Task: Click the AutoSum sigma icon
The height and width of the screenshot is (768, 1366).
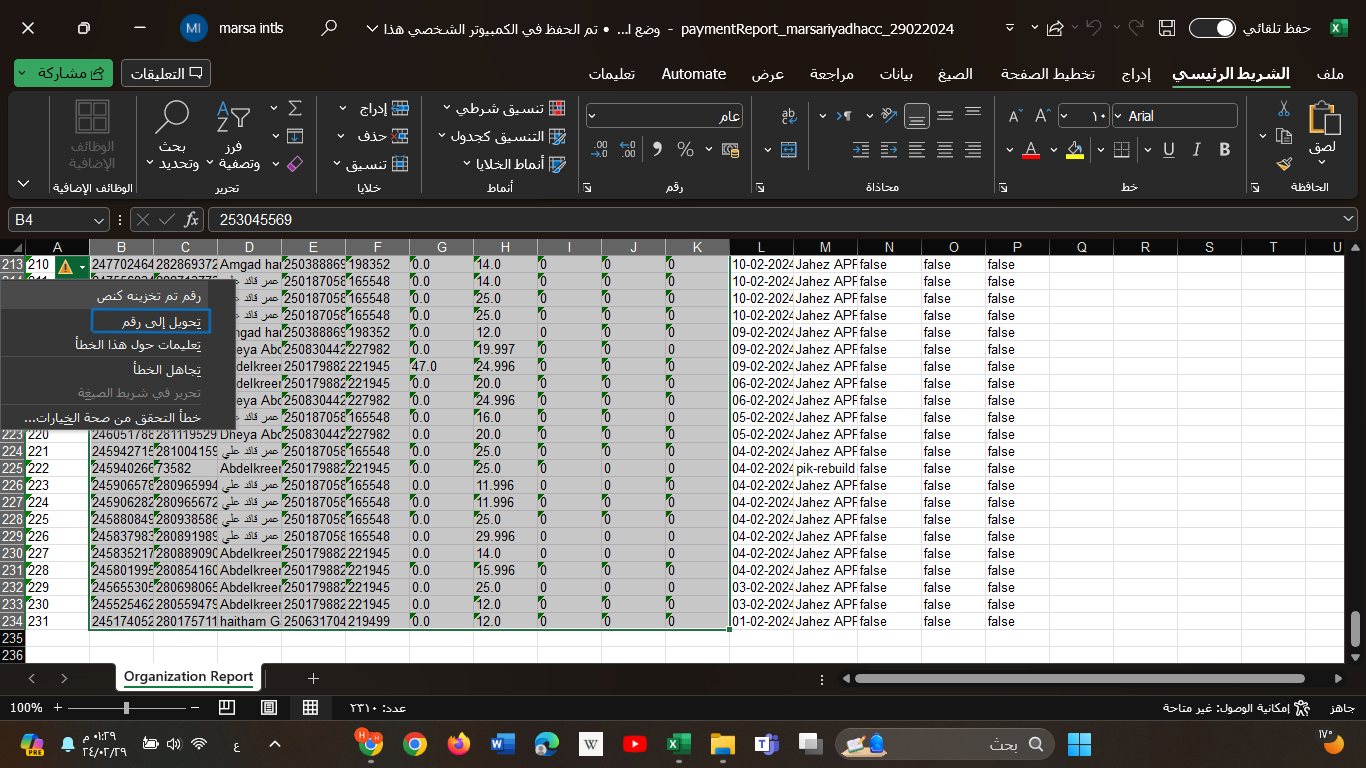Action: point(295,108)
